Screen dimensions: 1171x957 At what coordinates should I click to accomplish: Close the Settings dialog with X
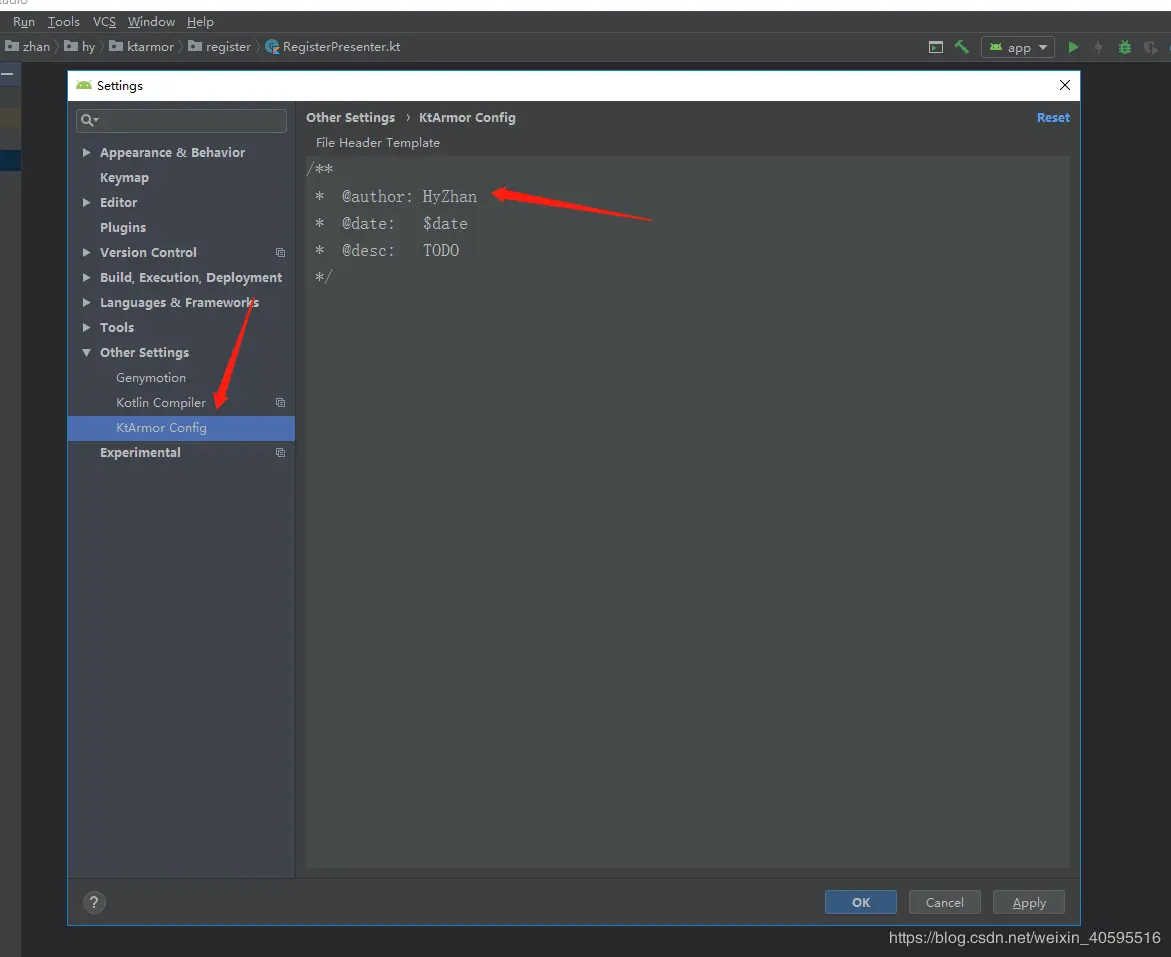click(x=1065, y=85)
